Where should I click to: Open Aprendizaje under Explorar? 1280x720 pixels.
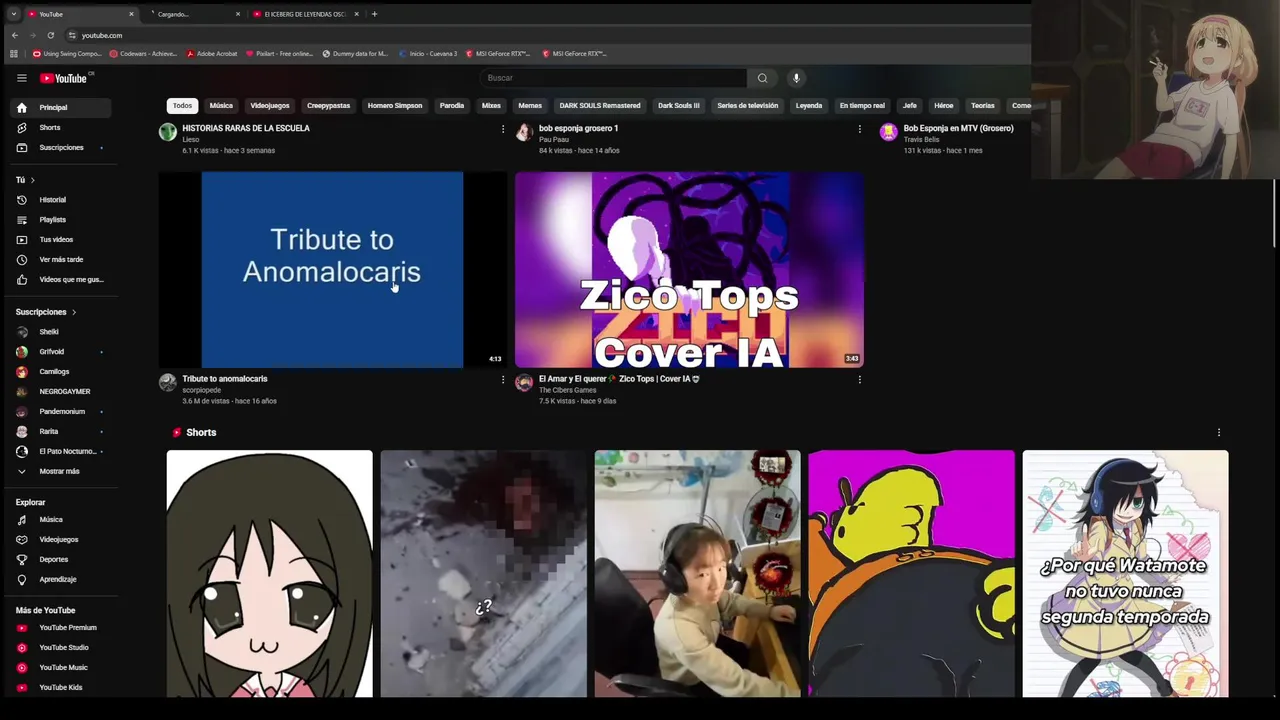pyautogui.click(x=61, y=580)
